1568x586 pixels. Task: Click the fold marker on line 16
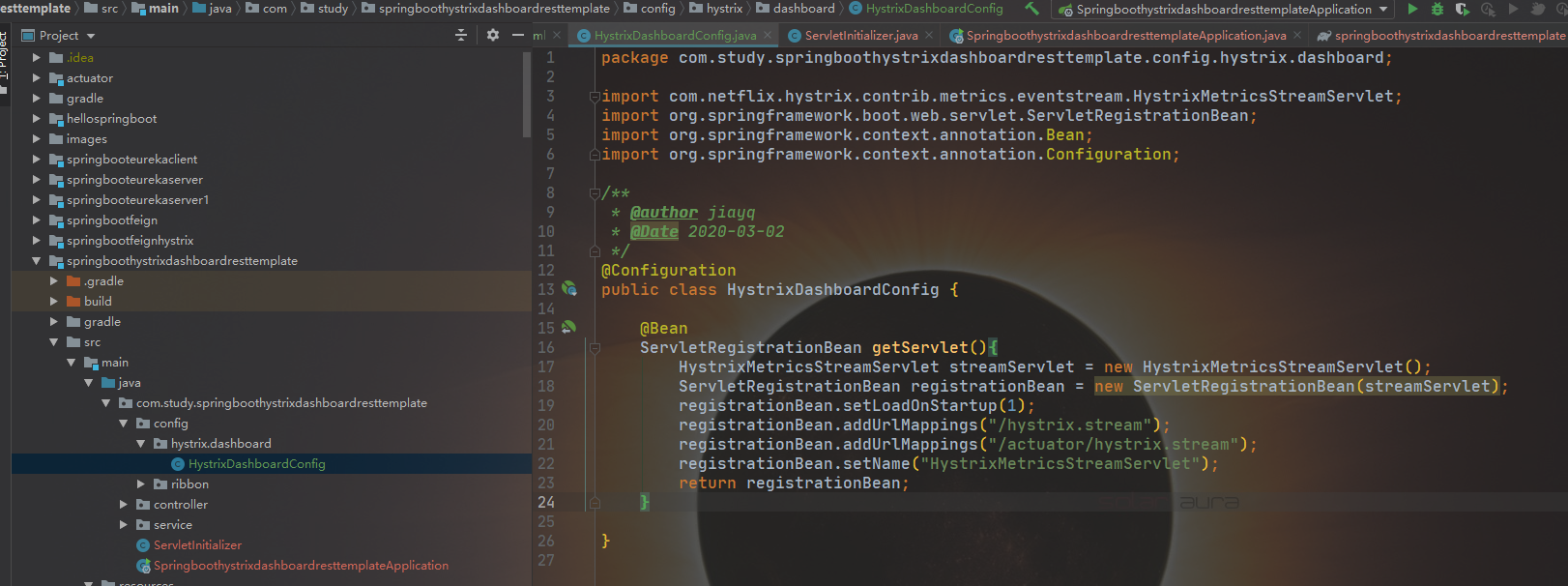point(595,347)
